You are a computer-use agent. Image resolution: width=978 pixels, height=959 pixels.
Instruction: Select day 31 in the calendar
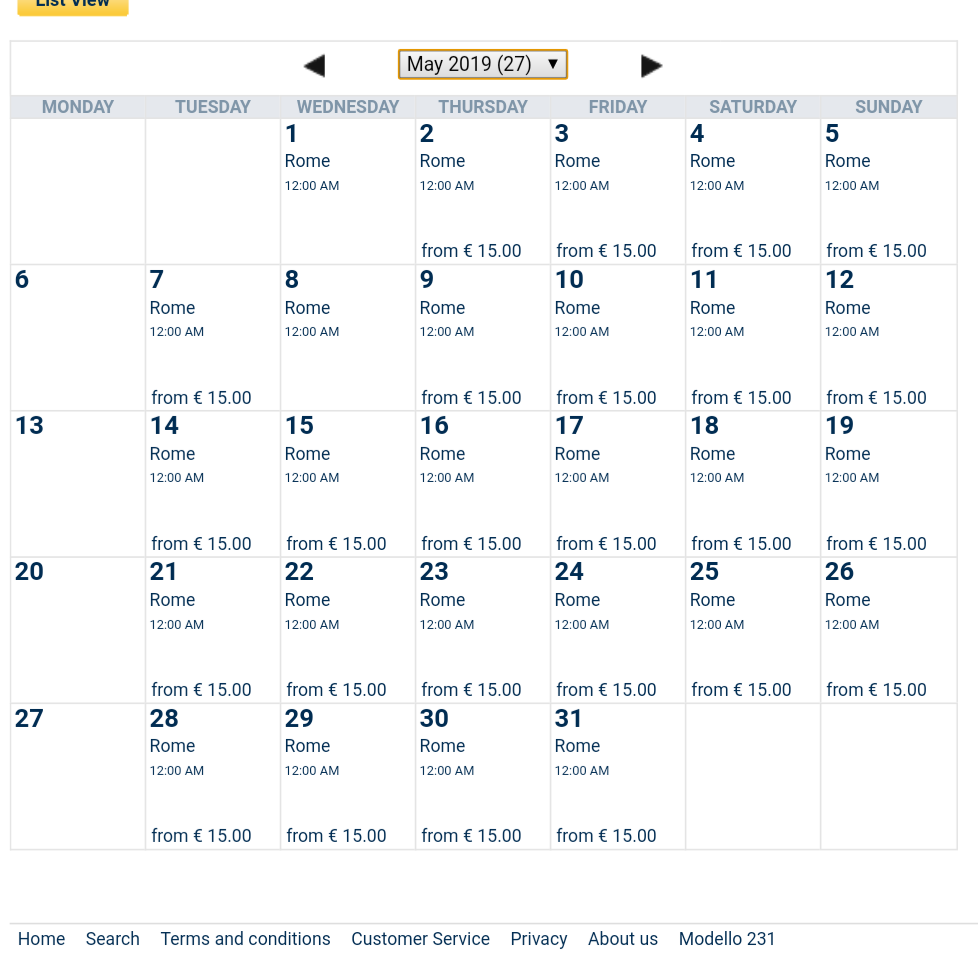point(569,719)
